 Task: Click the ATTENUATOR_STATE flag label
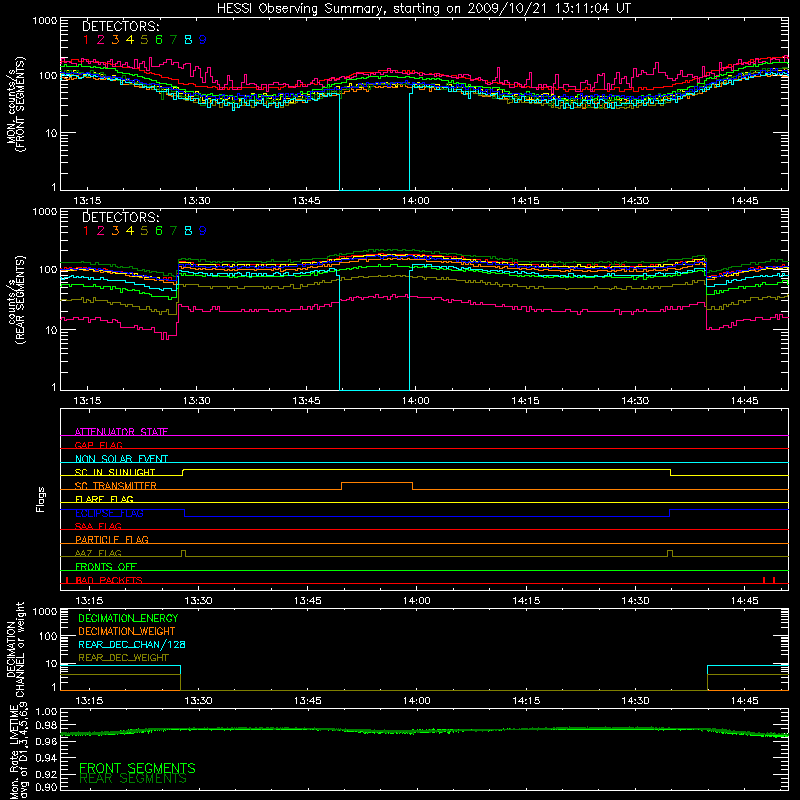point(121,432)
